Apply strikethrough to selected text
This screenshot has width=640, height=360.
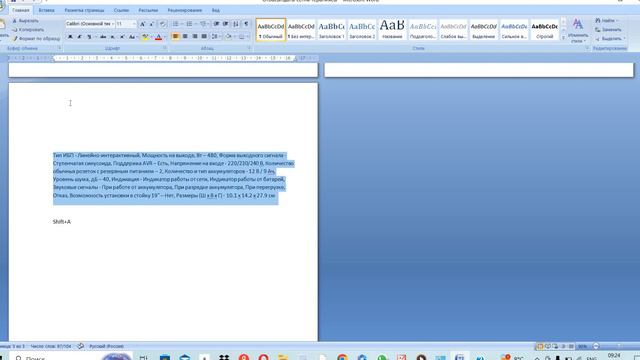[103, 37]
